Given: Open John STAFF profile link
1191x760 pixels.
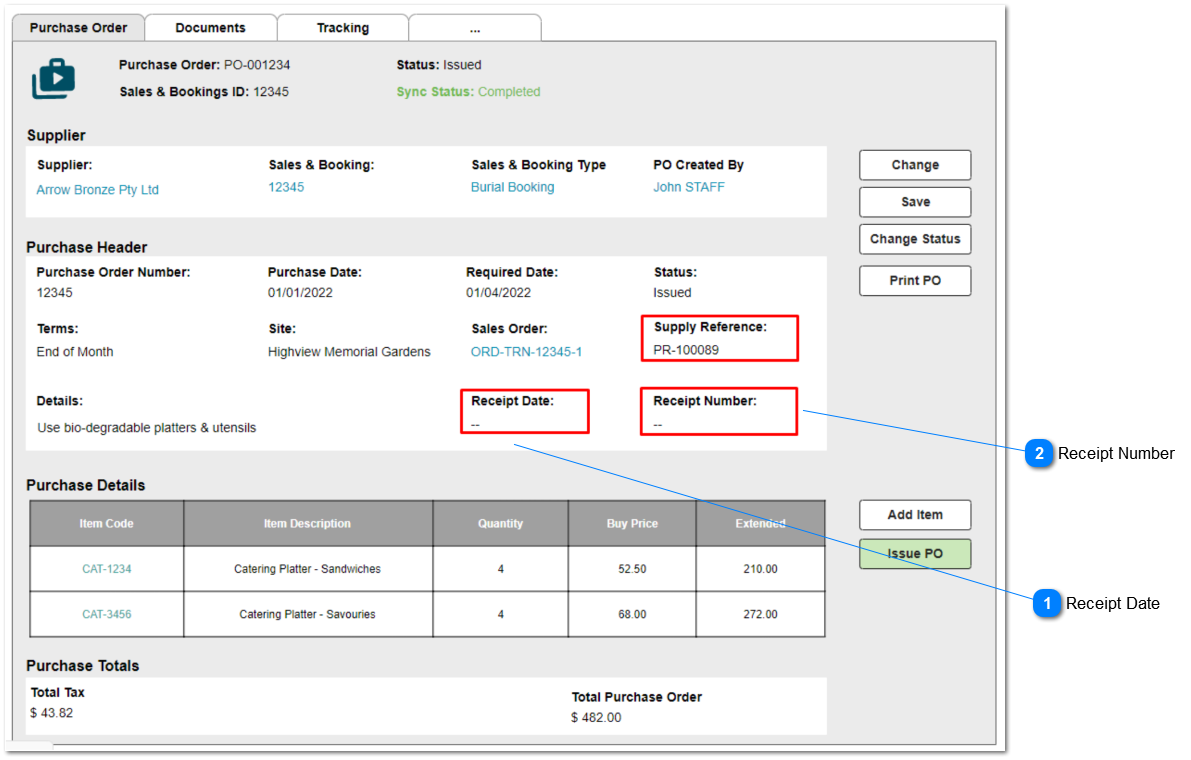Looking at the screenshot, I should [689, 187].
